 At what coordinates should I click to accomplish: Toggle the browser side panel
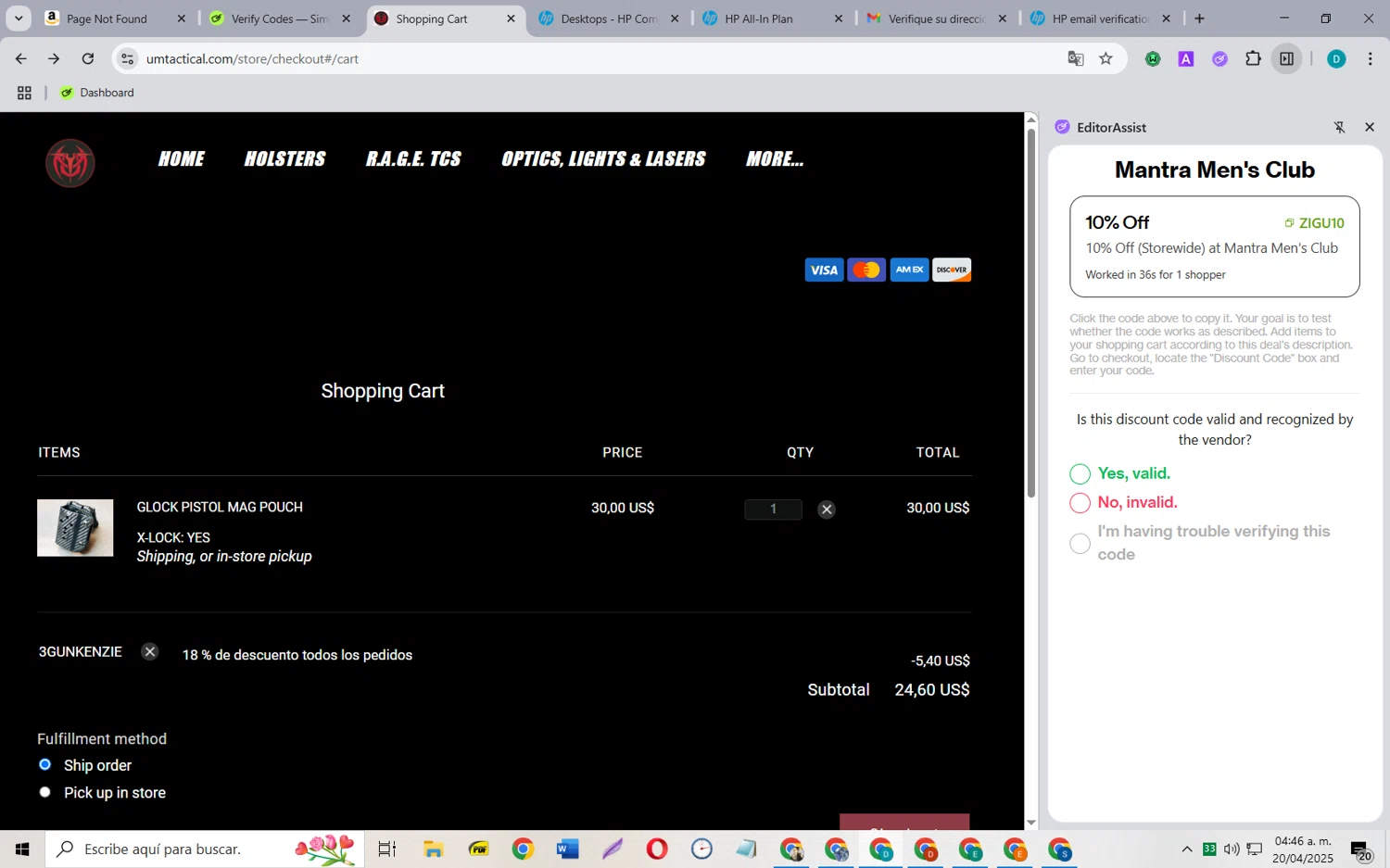(x=1287, y=58)
